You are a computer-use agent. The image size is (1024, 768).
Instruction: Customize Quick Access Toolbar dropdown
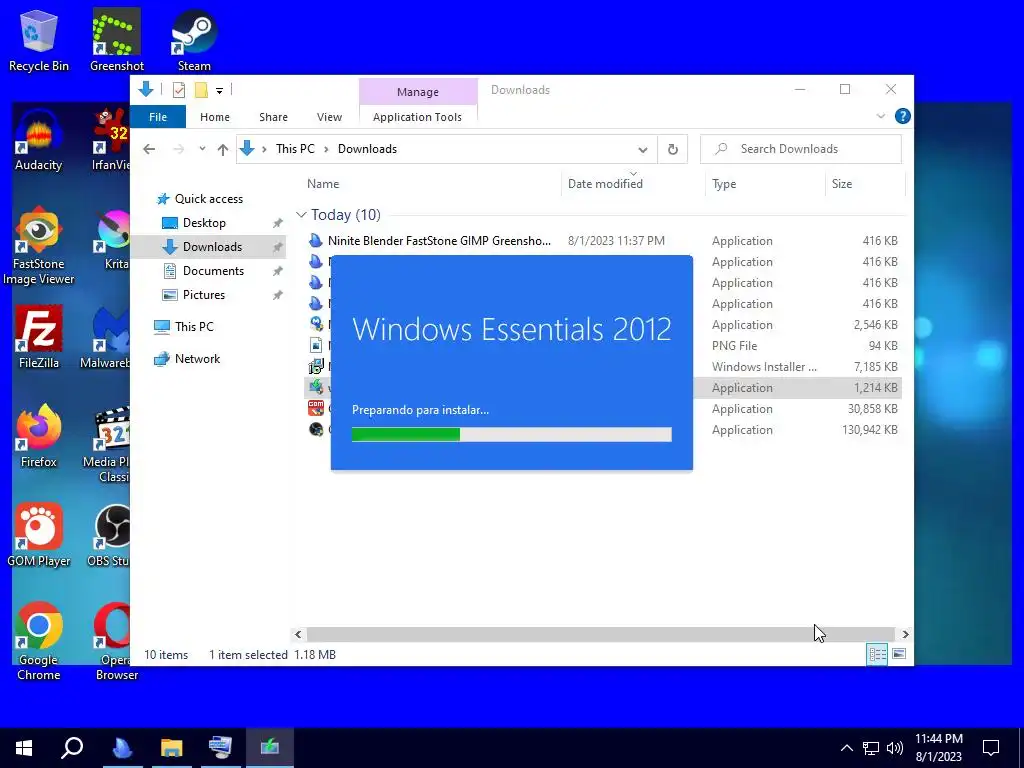[x=219, y=91]
